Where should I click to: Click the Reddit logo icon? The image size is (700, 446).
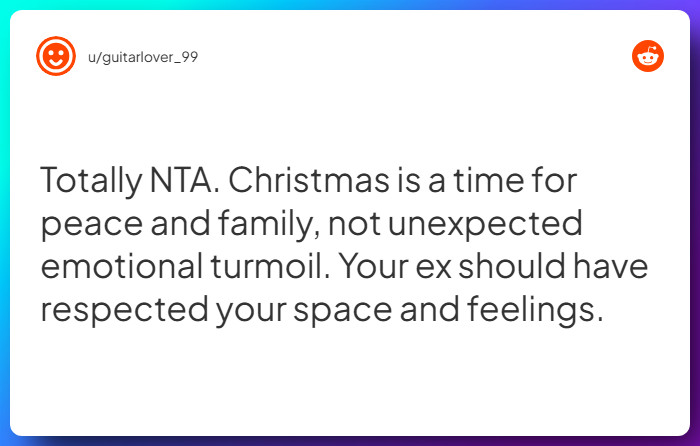click(648, 56)
